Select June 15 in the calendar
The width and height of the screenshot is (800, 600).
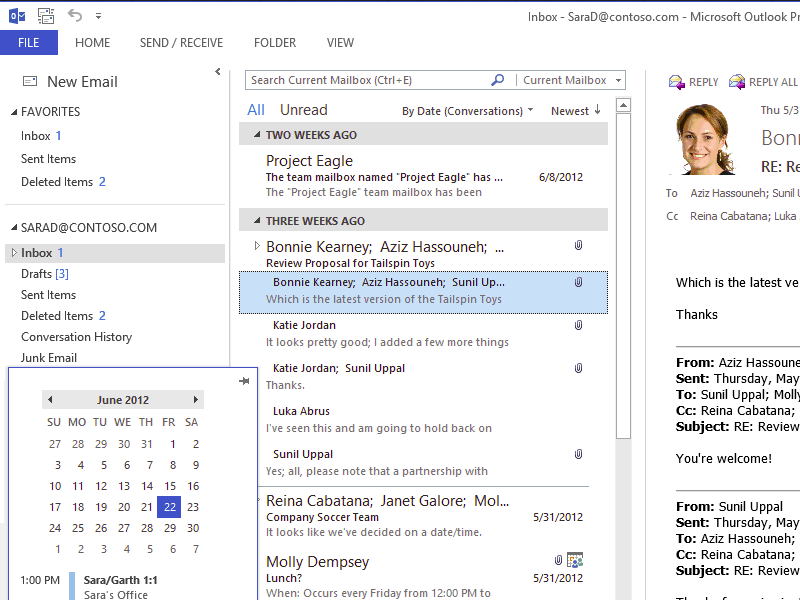(170, 486)
